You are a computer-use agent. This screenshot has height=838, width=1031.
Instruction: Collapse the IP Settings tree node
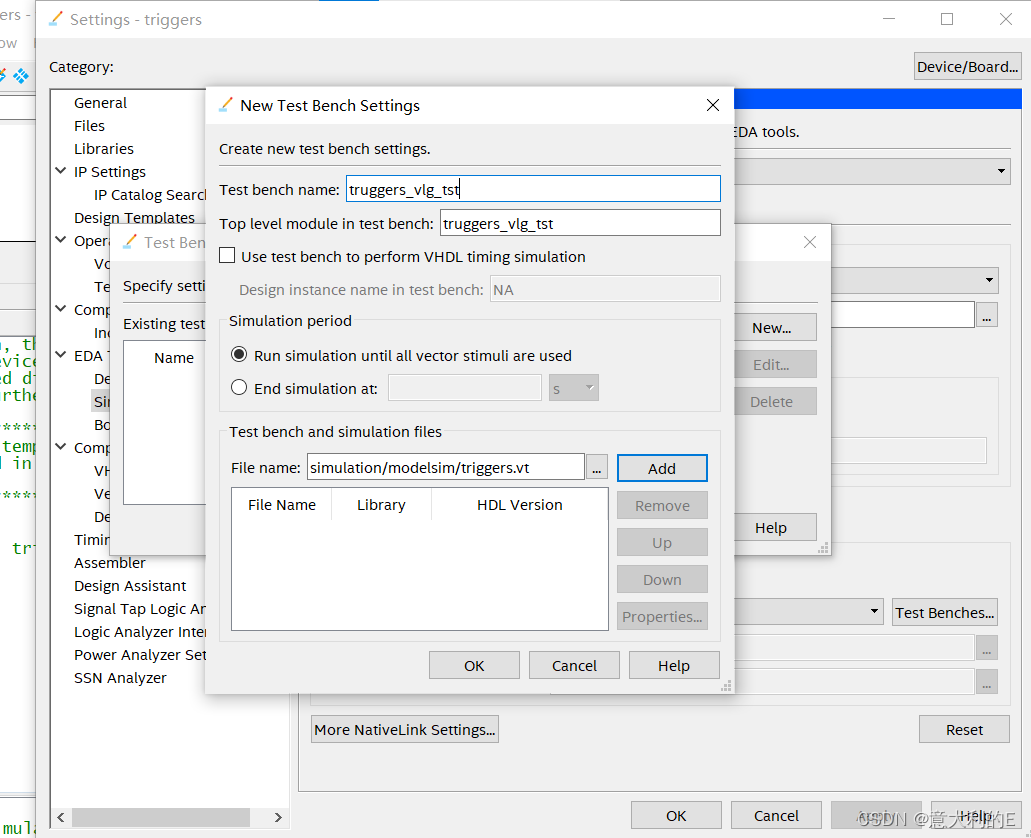pos(60,171)
